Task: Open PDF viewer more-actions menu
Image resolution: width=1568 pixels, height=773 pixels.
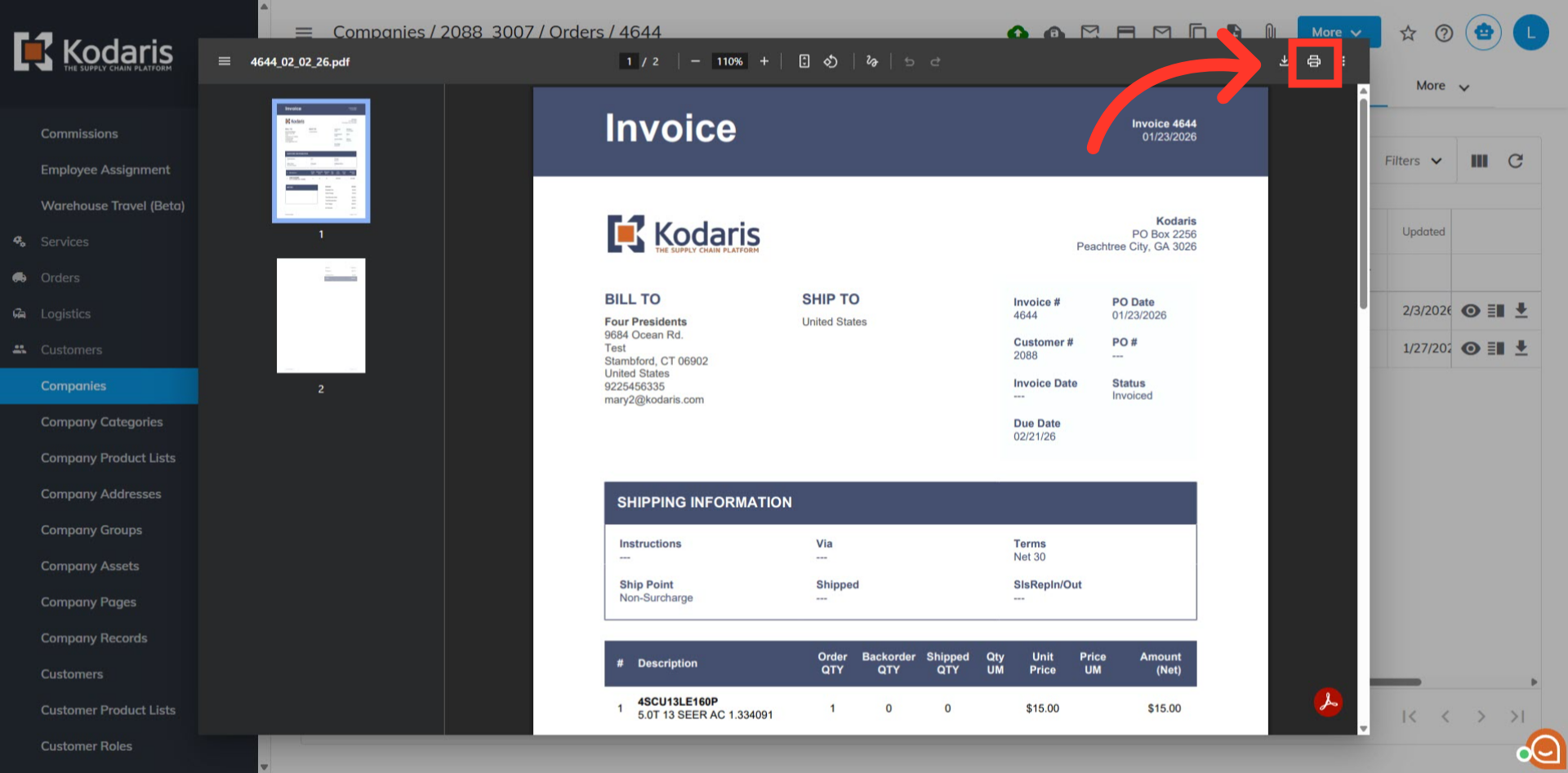Action: [x=1343, y=61]
